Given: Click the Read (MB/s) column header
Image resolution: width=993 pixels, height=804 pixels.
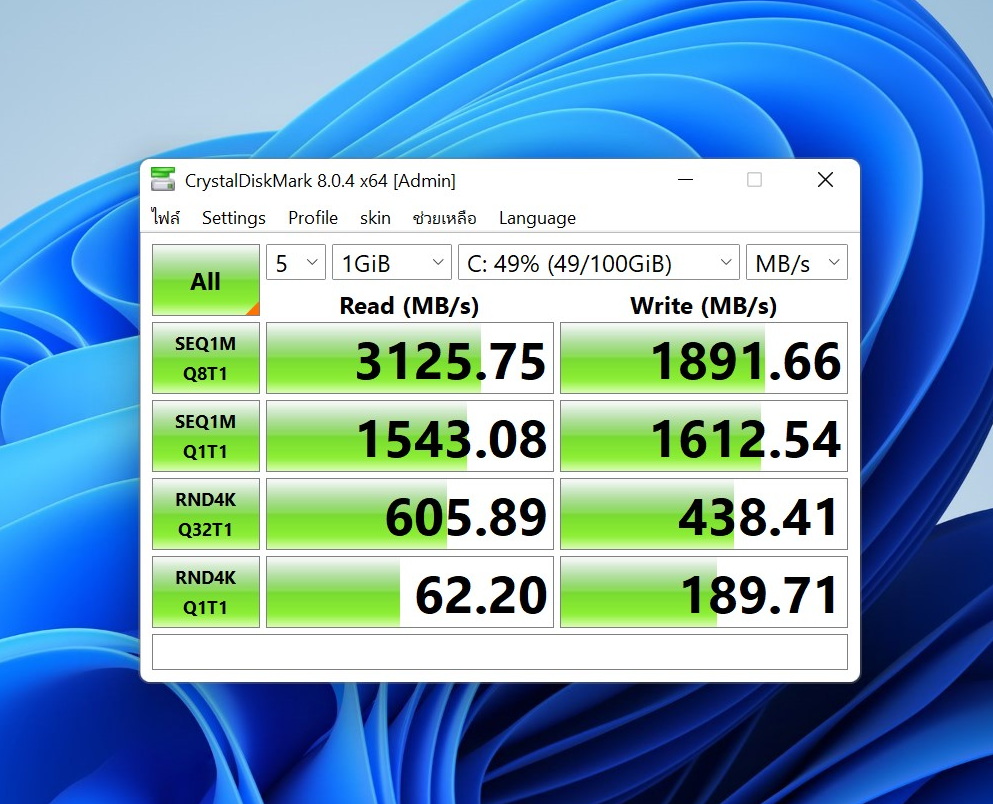Looking at the screenshot, I should 409,306.
